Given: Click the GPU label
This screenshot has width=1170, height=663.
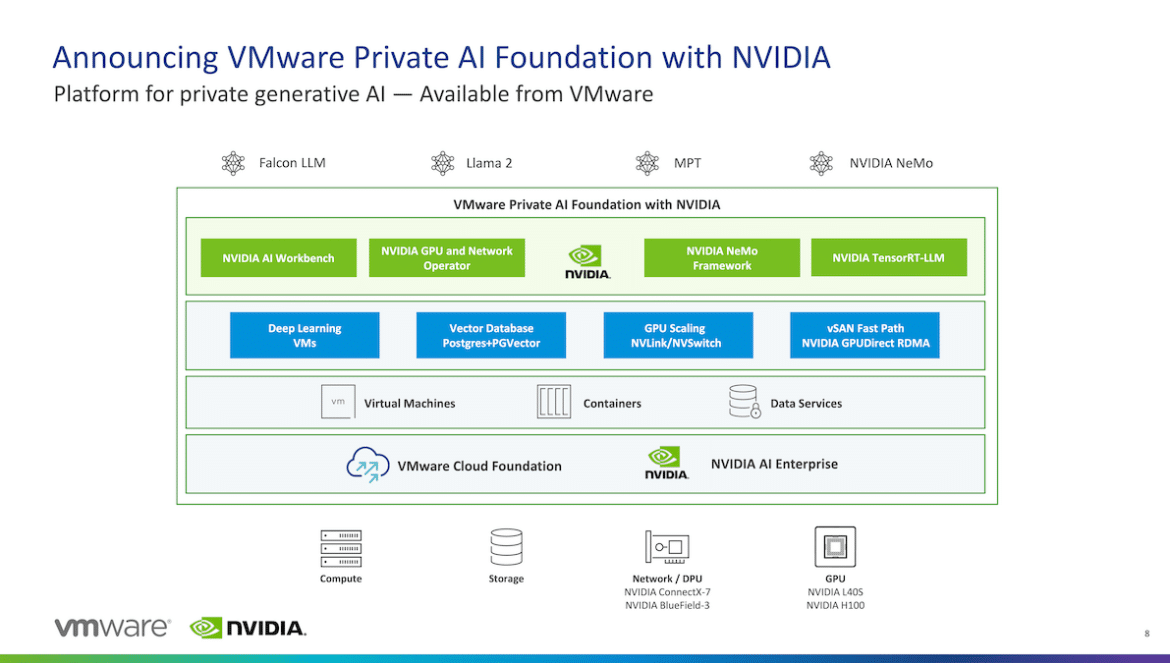Looking at the screenshot, I should click(835, 579).
